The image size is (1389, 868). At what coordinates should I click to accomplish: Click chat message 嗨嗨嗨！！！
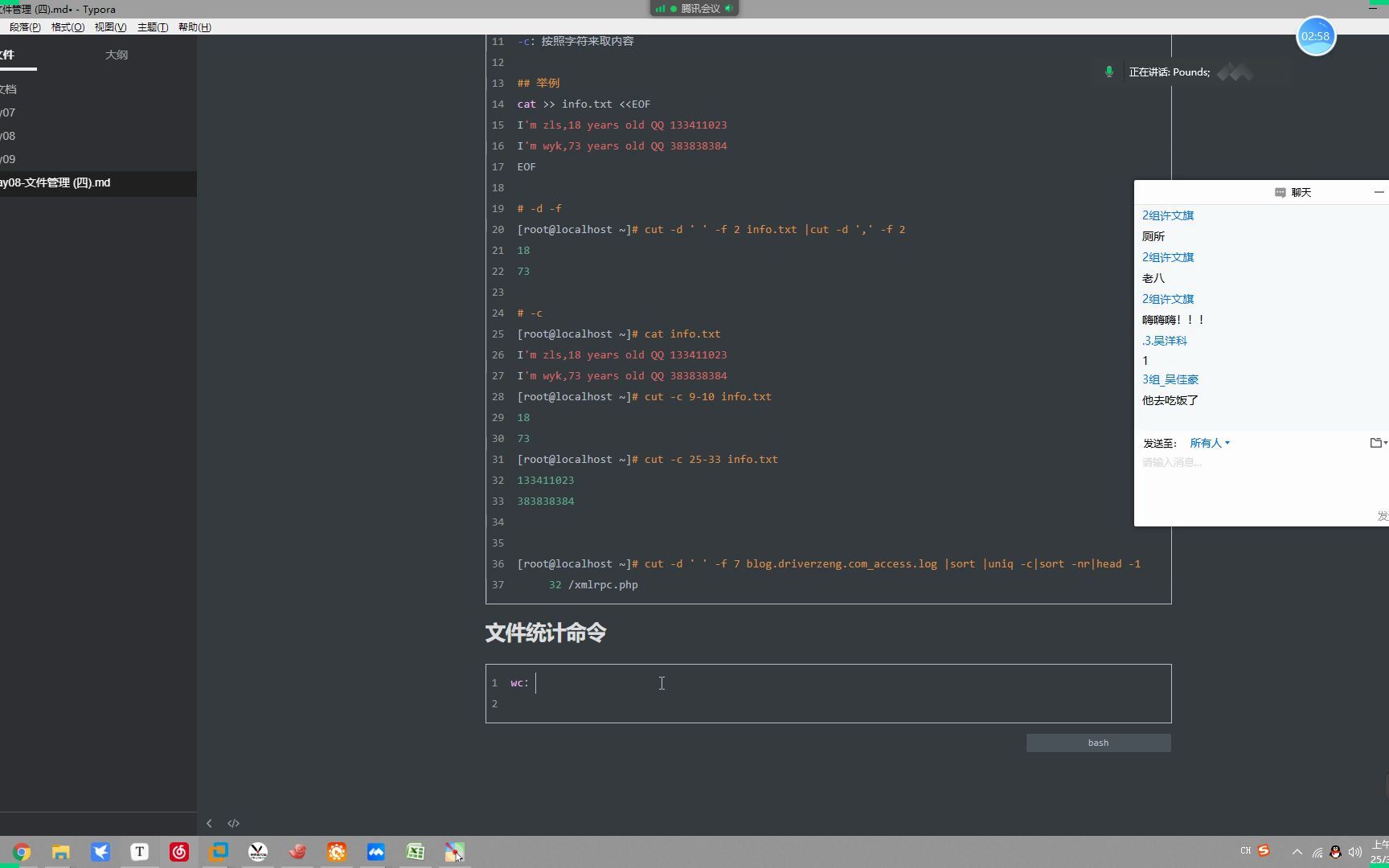point(1174,320)
